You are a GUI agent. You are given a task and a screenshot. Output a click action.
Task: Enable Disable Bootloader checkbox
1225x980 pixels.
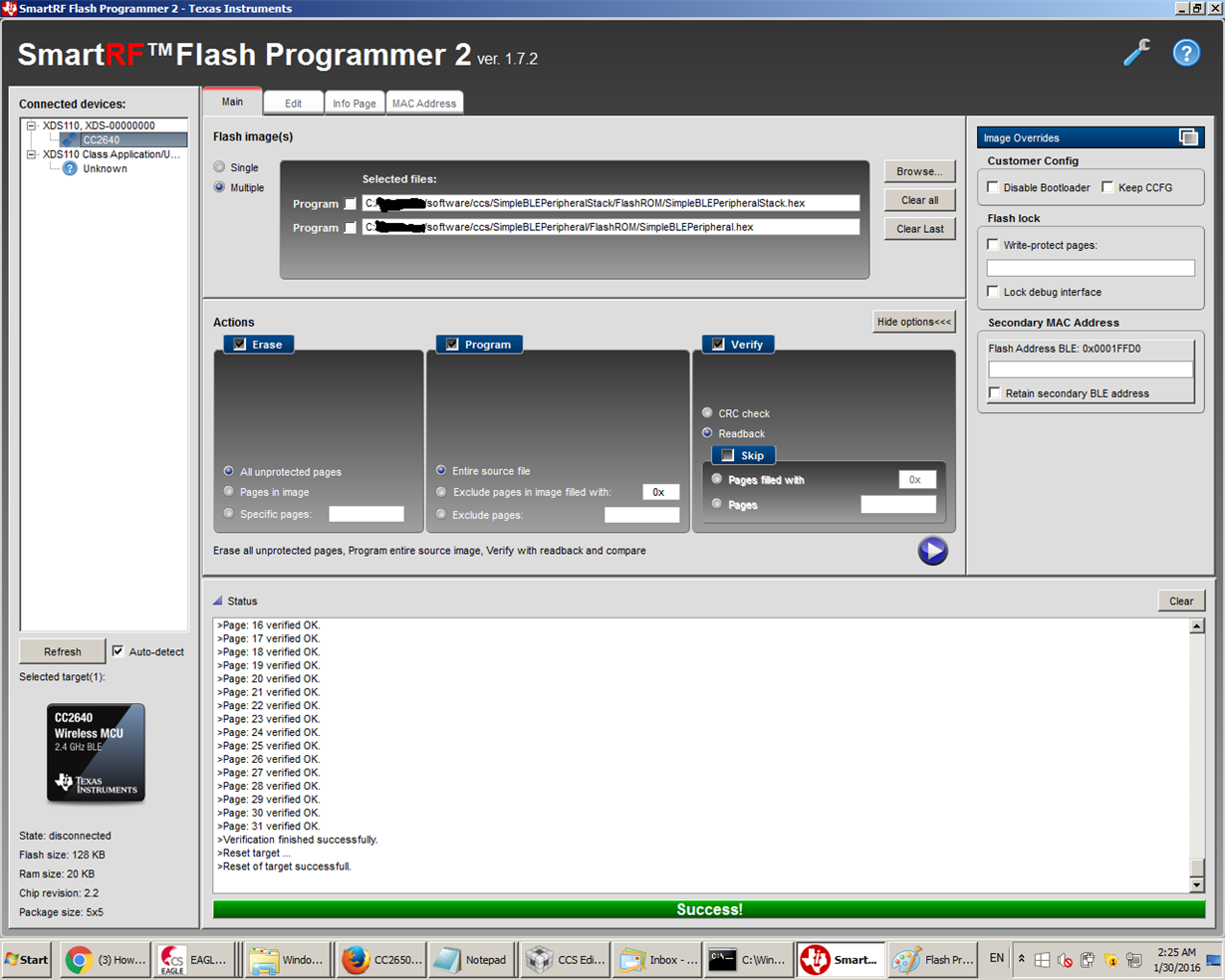[993, 187]
